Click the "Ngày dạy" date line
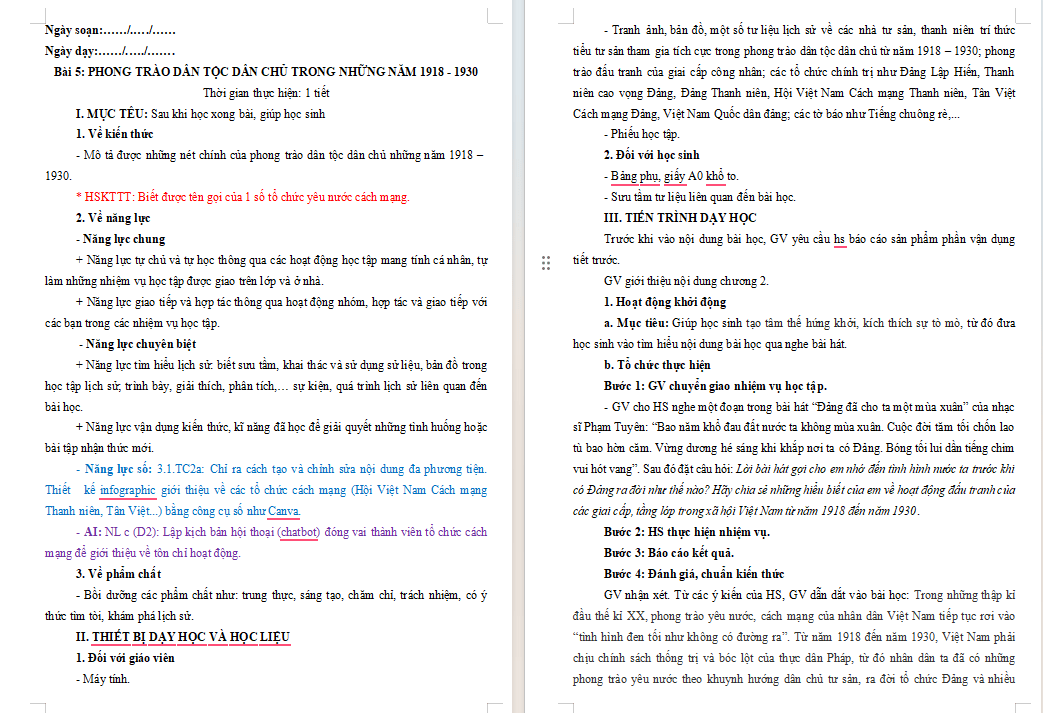This screenshot has height=713, width=1043. (x=110, y=51)
